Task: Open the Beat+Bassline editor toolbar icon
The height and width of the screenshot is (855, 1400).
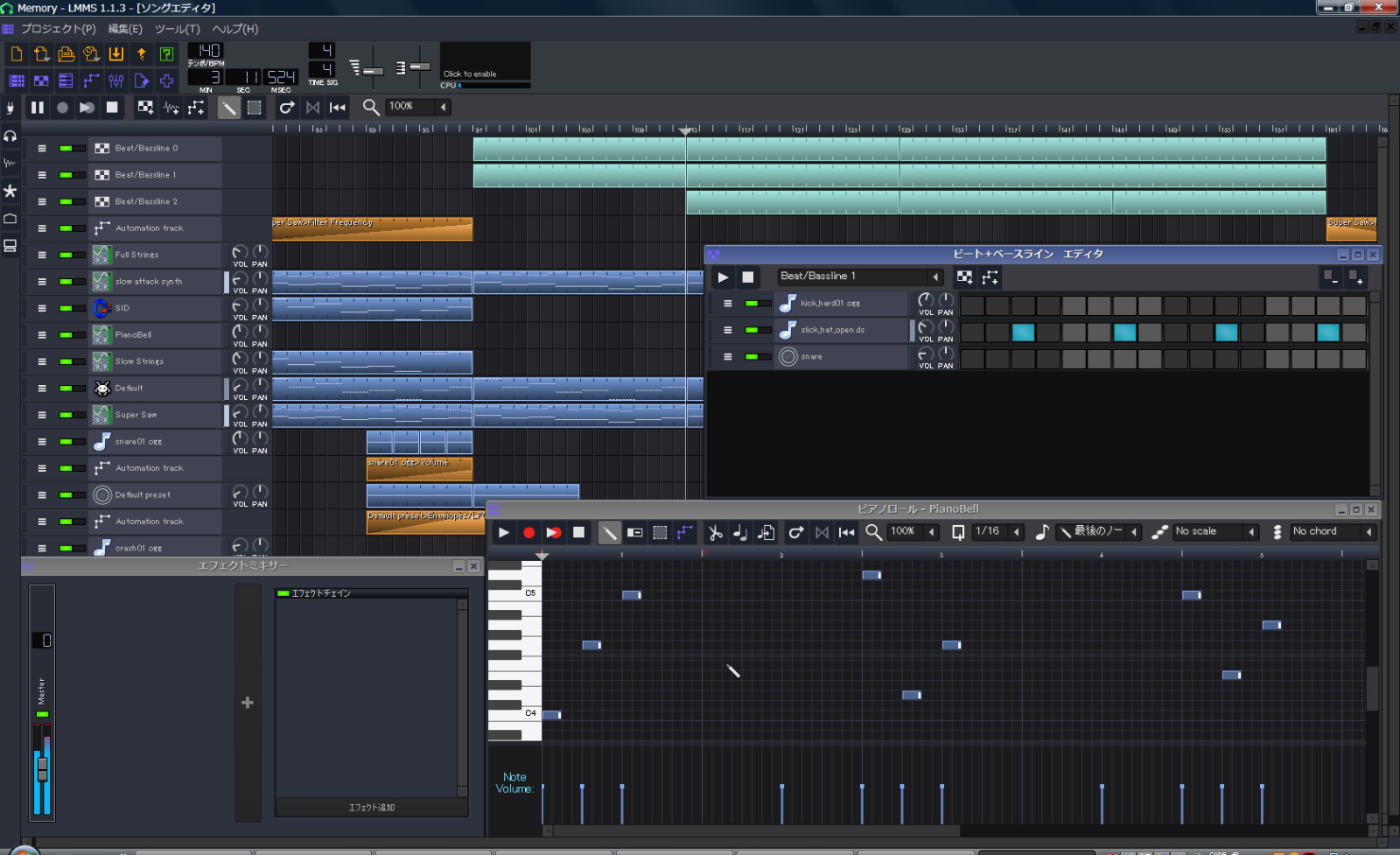Action: coord(41,81)
